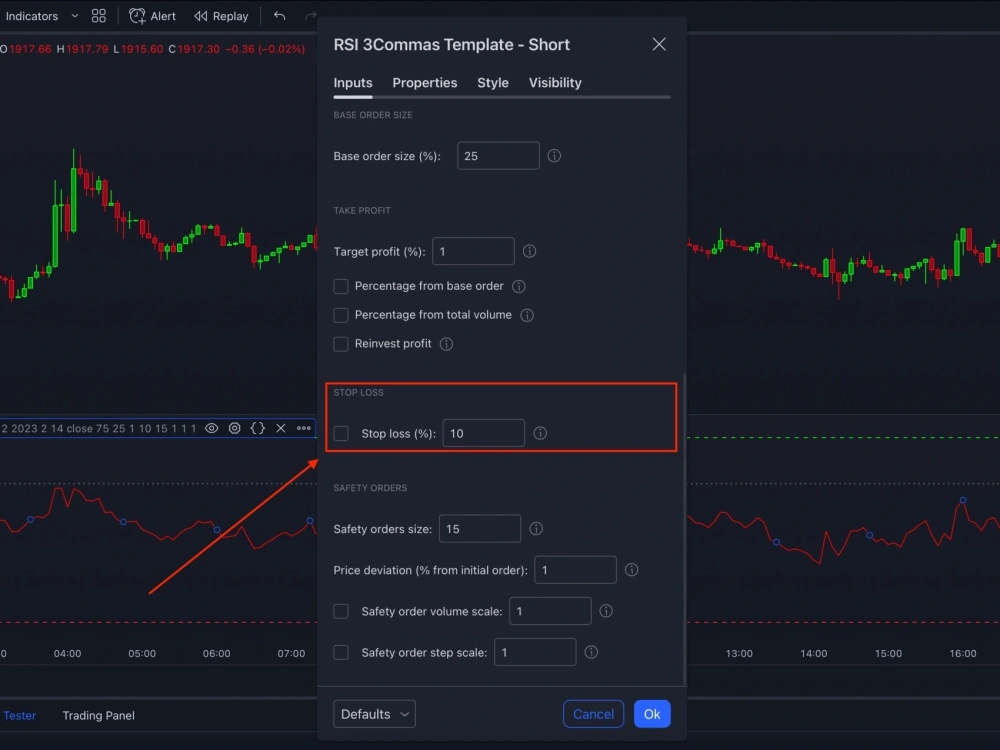Switch to the Properties tab
The height and width of the screenshot is (750, 1000).
[425, 83]
